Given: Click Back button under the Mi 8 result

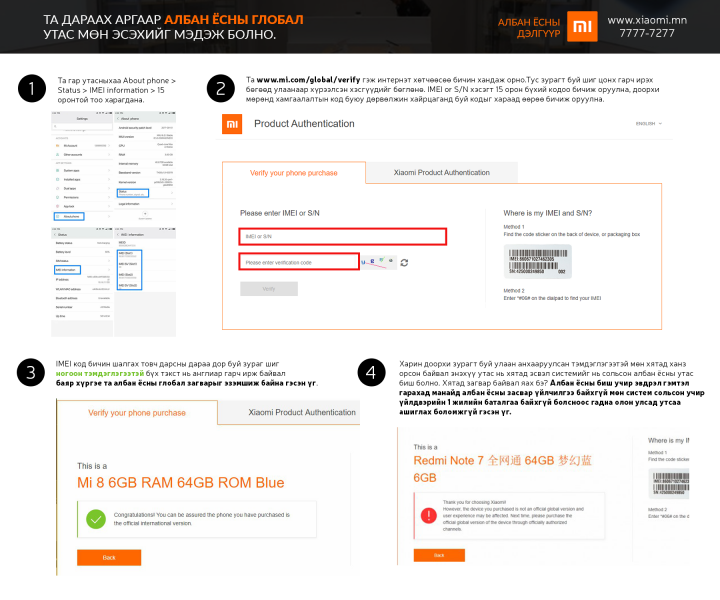Looking at the screenshot, I should coord(109,557).
